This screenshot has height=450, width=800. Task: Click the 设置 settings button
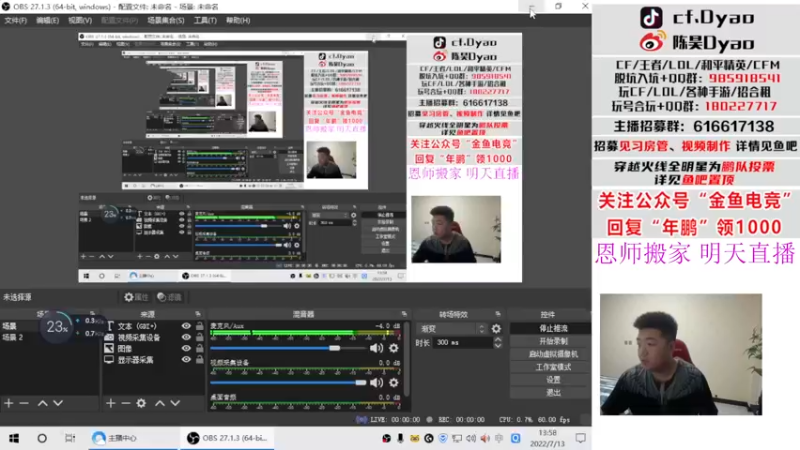click(553, 380)
